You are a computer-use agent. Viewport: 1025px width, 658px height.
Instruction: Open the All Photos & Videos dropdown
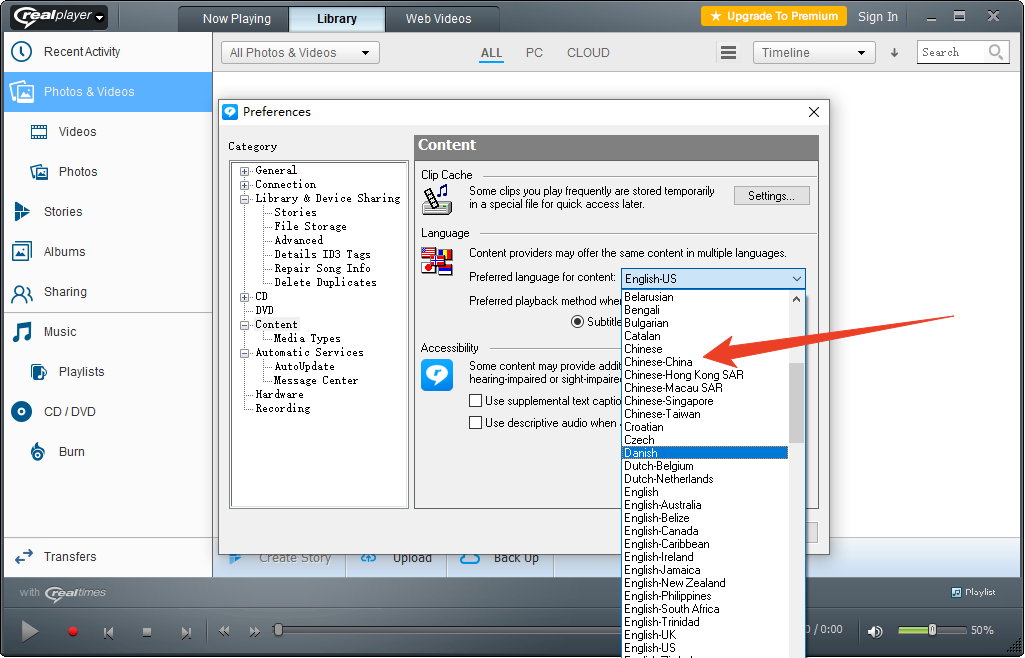[x=300, y=53]
